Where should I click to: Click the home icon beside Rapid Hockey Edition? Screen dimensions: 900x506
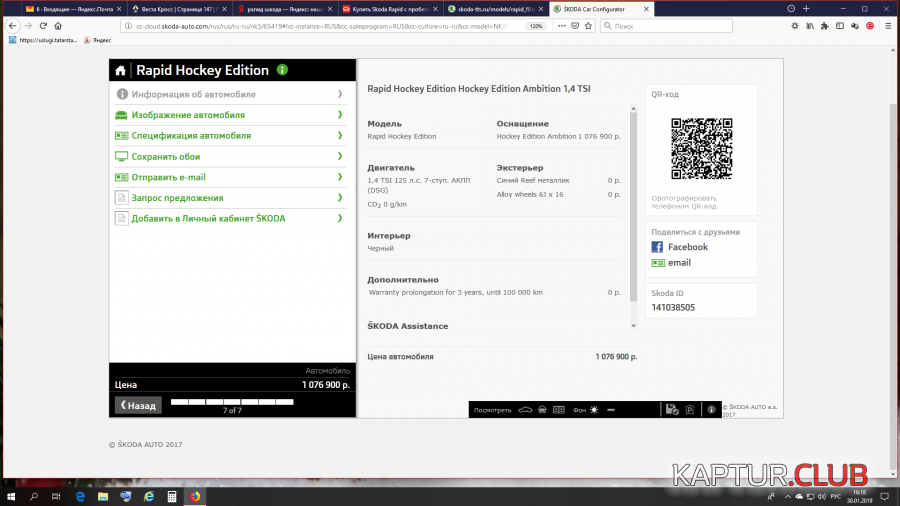coord(121,70)
